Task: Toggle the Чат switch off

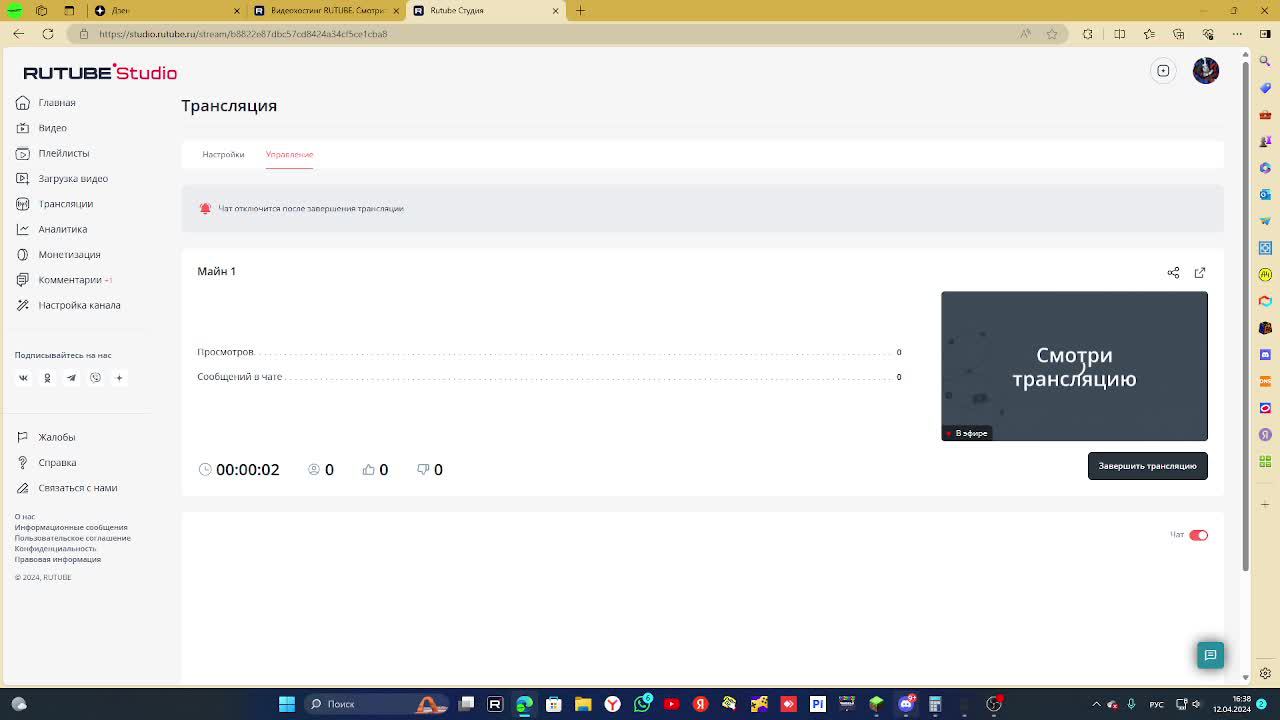Action: tap(1198, 535)
